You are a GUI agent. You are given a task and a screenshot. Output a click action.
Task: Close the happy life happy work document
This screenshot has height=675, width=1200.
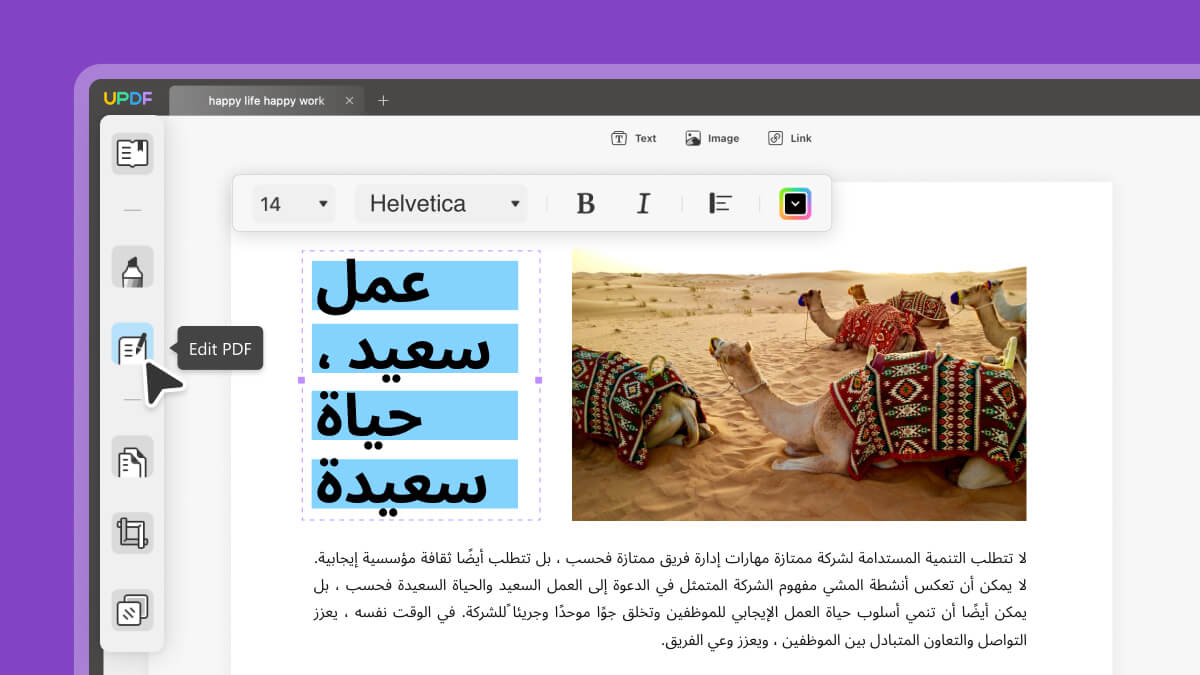pyautogui.click(x=349, y=100)
